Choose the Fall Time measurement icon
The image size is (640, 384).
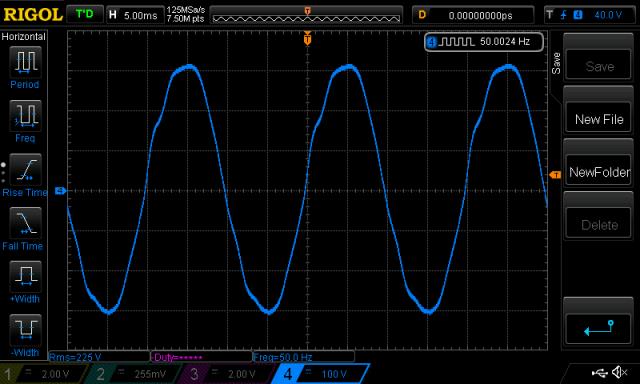tap(25, 223)
